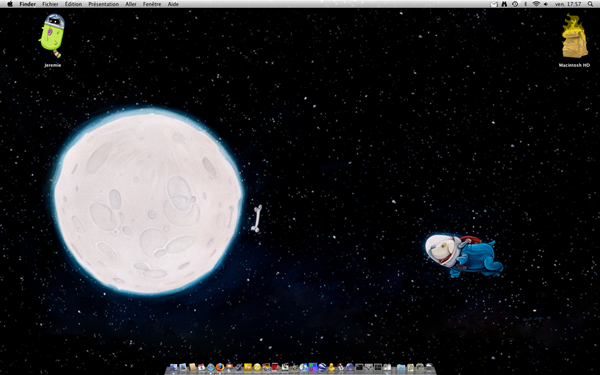This screenshot has height=375, width=600.
Task: Open the volume control in menu bar
Action: (546, 4)
